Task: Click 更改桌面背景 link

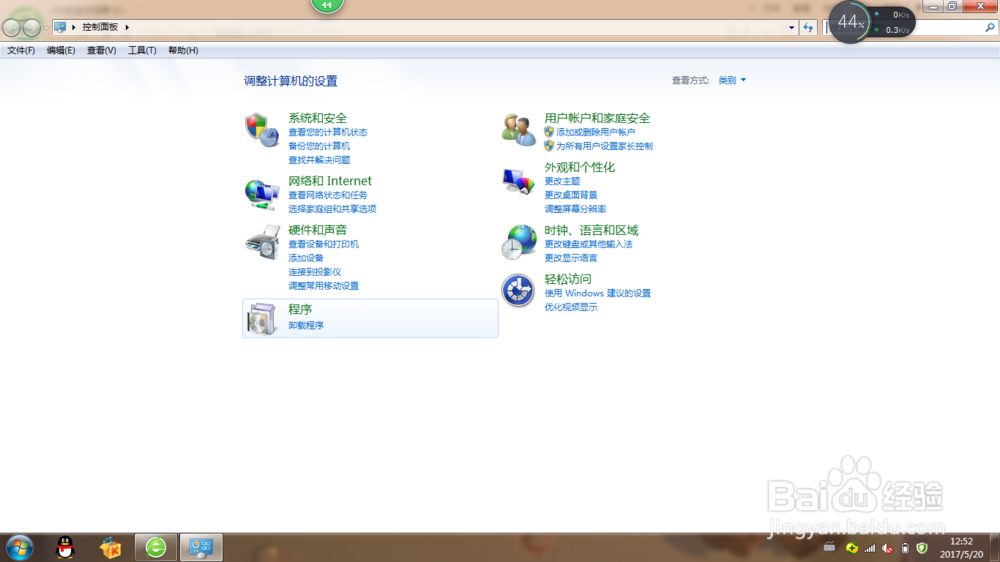Action: pyautogui.click(x=571, y=195)
